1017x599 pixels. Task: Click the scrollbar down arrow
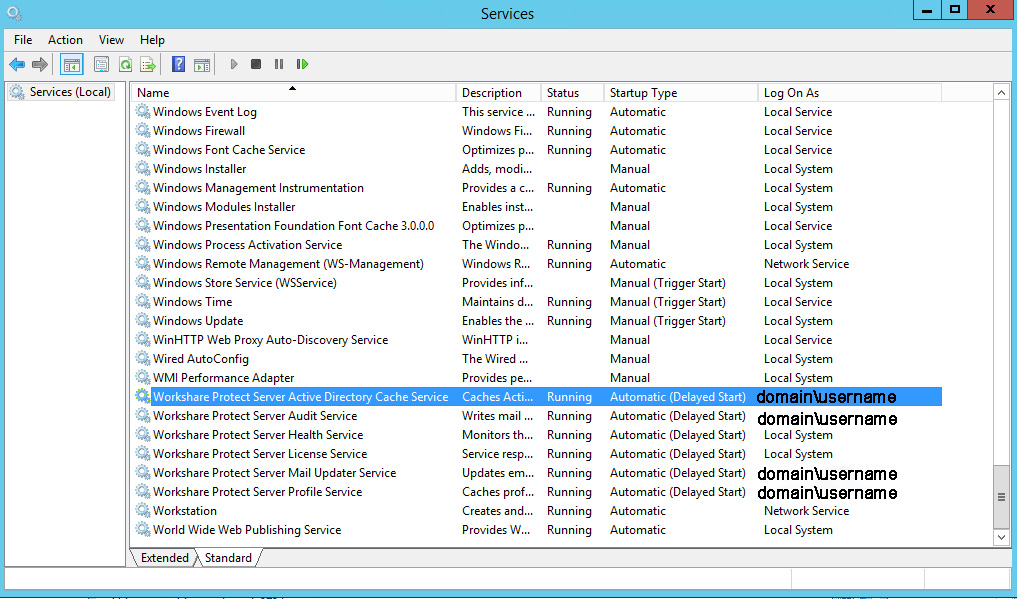pyautogui.click(x=1001, y=537)
